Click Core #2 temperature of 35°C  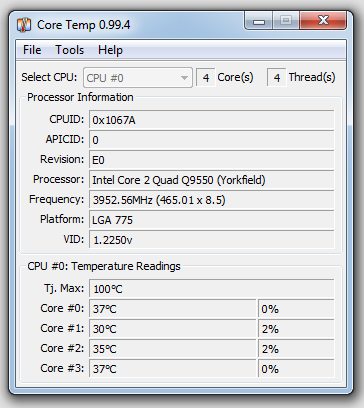(x=173, y=349)
